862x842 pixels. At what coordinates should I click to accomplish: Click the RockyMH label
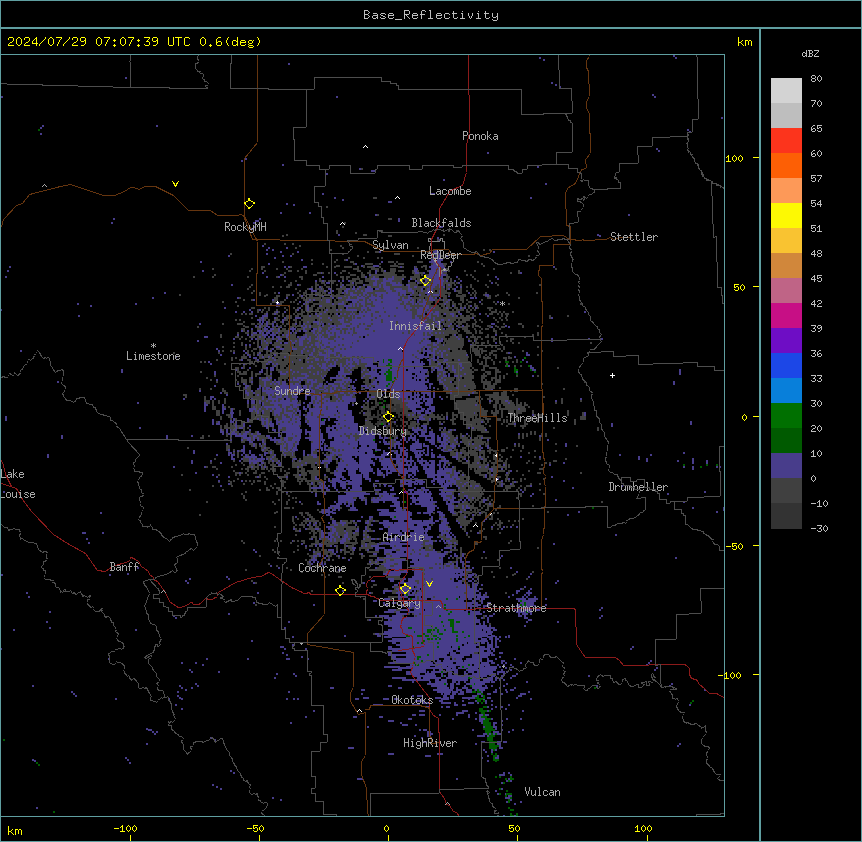245,227
